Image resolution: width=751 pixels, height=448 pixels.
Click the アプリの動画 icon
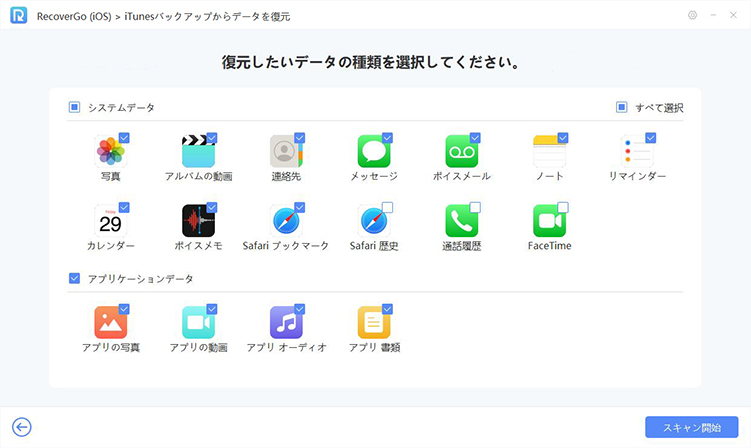[198, 322]
